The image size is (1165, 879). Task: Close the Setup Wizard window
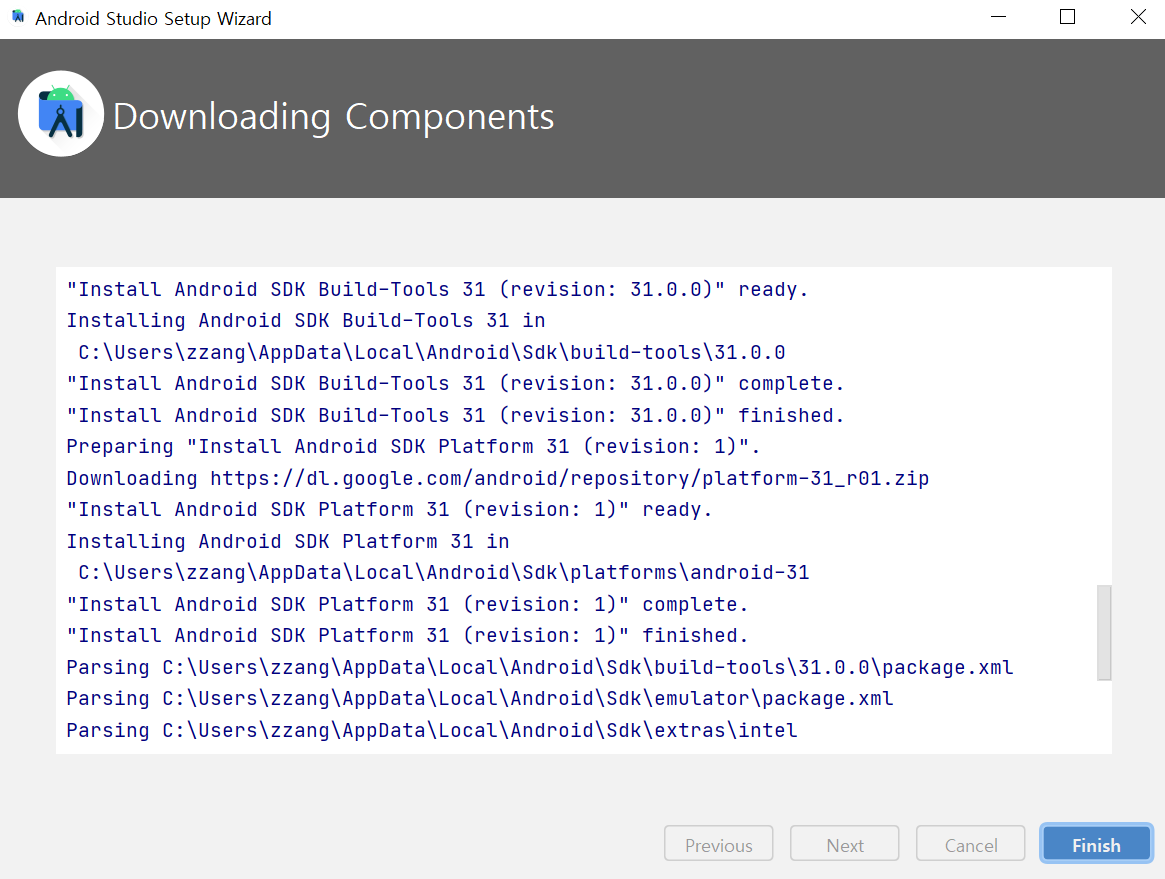pyautogui.click(x=1138, y=17)
